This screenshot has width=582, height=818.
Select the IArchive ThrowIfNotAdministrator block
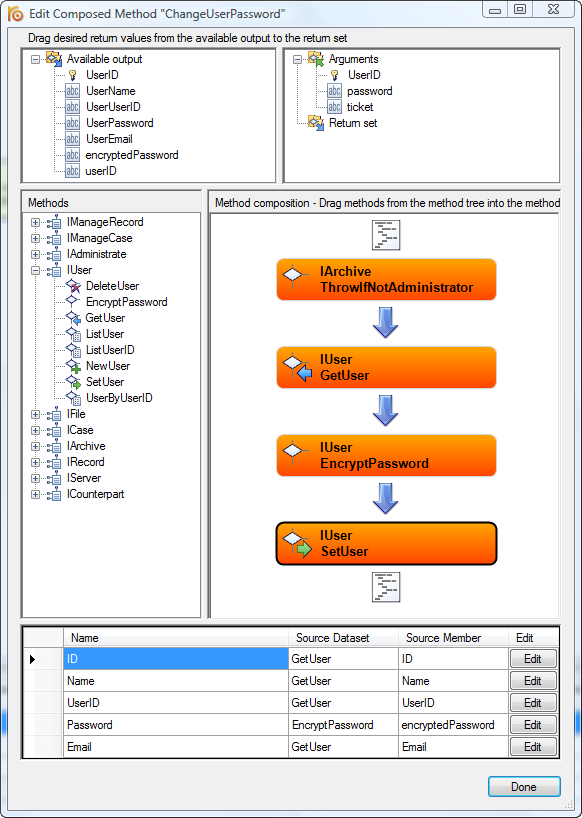pyautogui.click(x=386, y=279)
